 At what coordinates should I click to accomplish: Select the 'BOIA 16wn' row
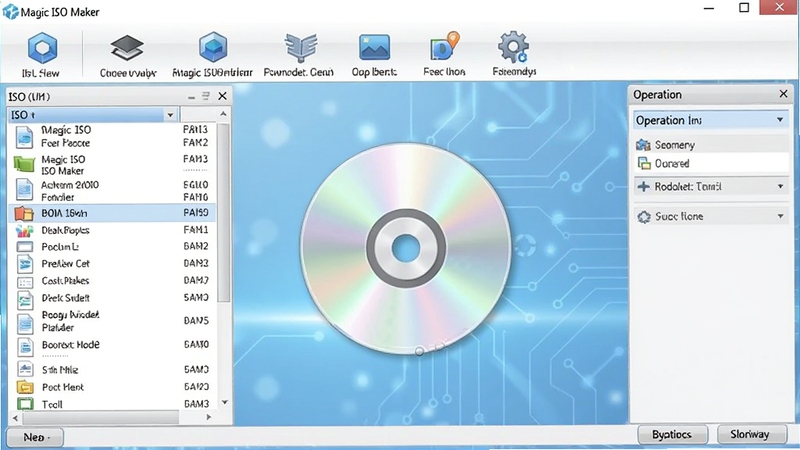tap(112, 213)
